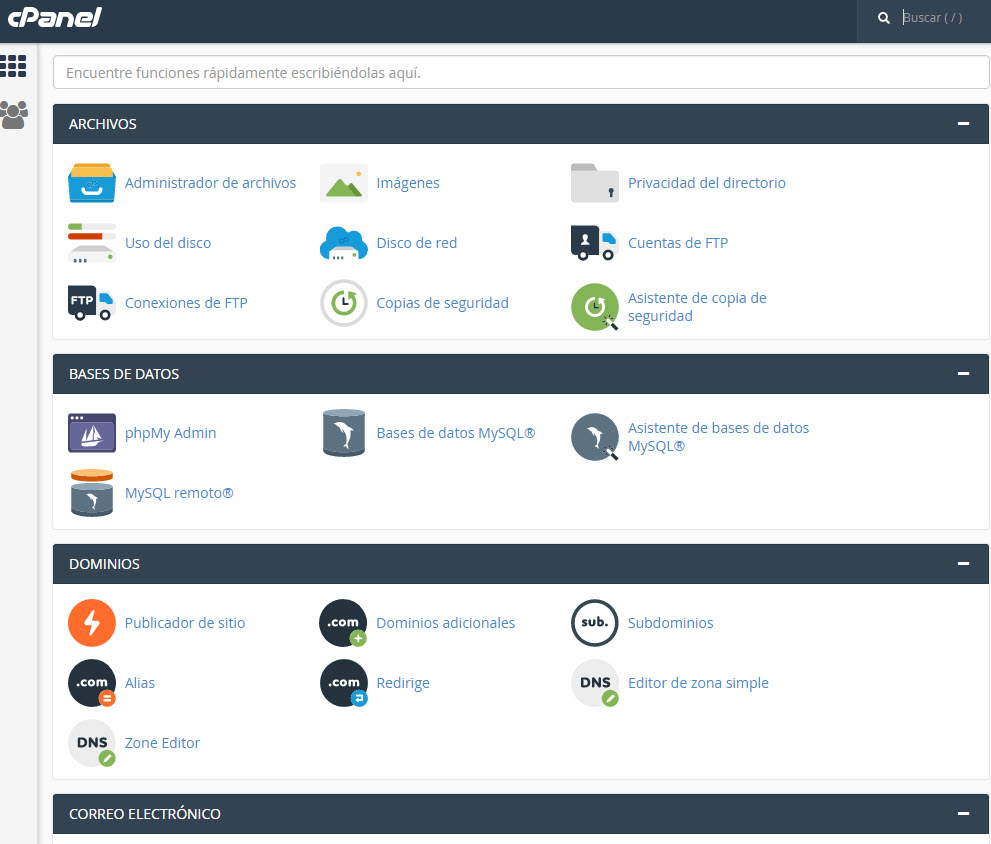Screen dimensions: 991x844
Task: Open the sidebar home grid menu
Action: click(x=14, y=66)
